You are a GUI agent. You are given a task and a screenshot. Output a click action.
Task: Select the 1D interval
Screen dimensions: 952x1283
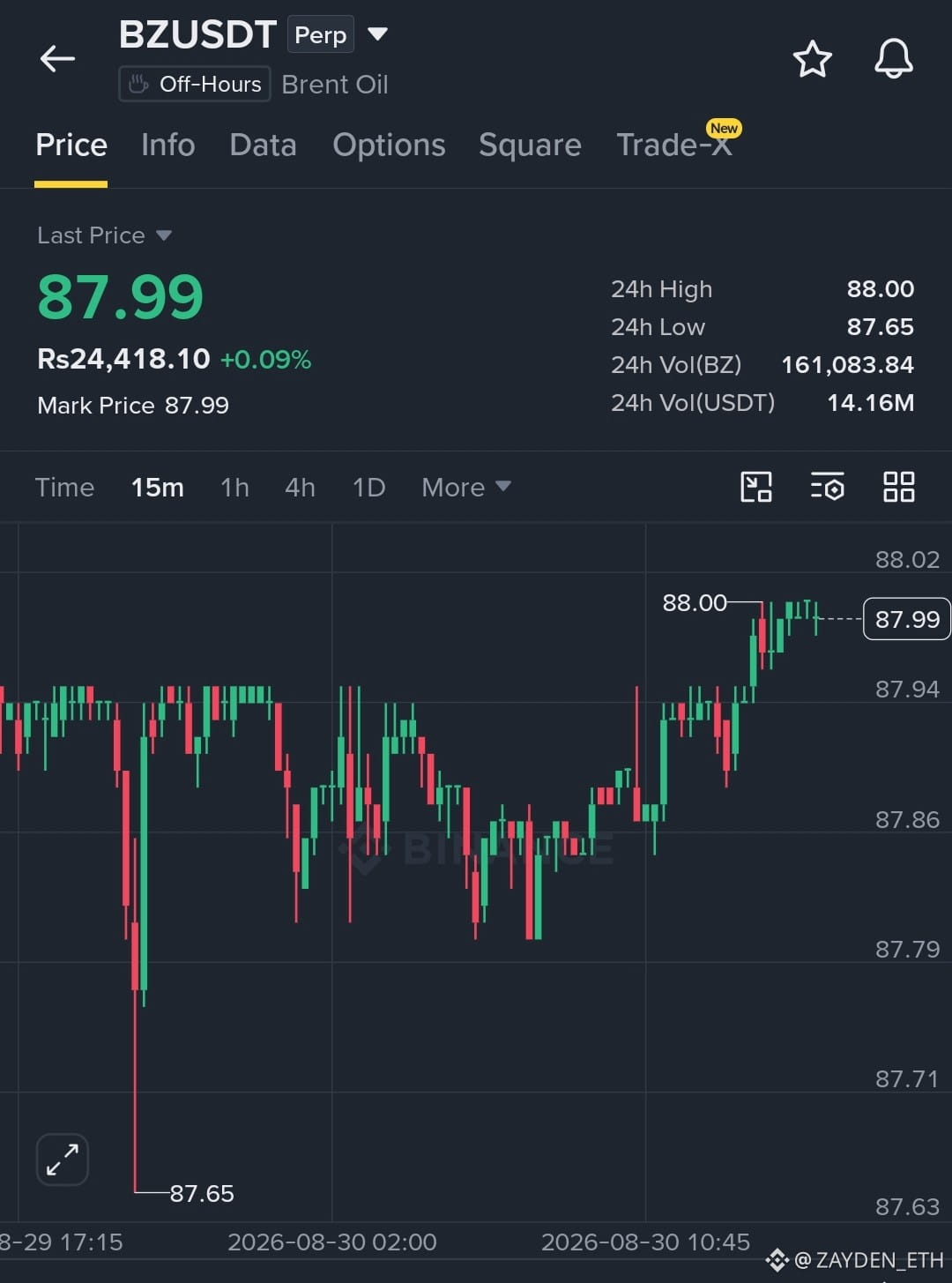coord(369,487)
